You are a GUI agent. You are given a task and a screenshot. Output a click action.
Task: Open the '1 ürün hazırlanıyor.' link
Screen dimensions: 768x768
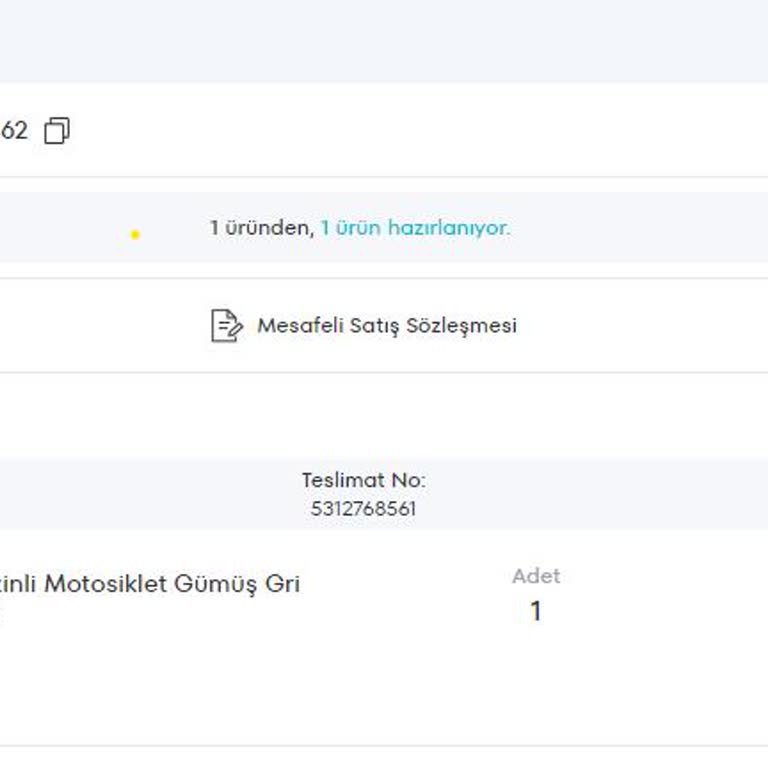pos(415,228)
